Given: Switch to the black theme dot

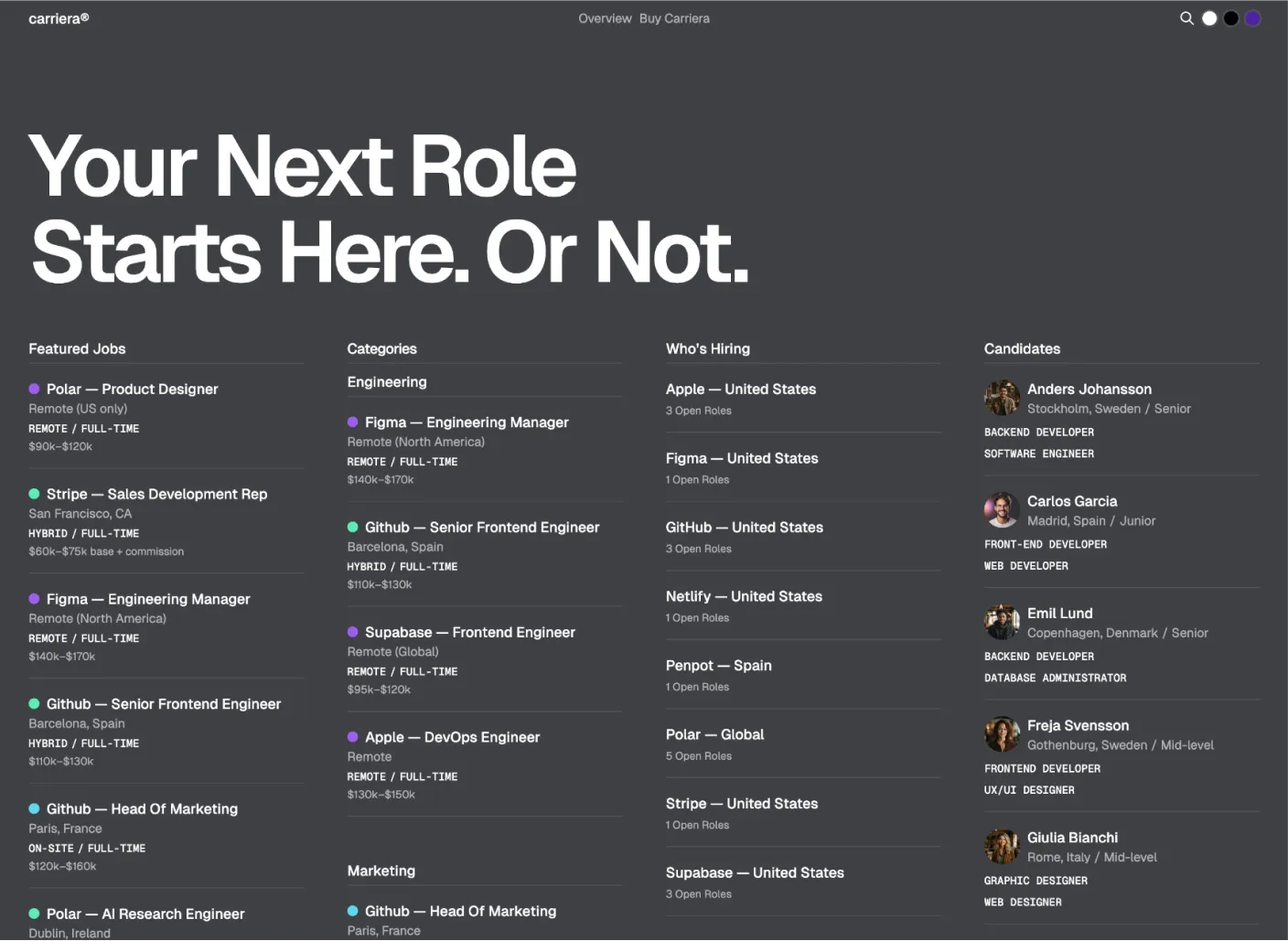Looking at the screenshot, I should point(1231,18).
